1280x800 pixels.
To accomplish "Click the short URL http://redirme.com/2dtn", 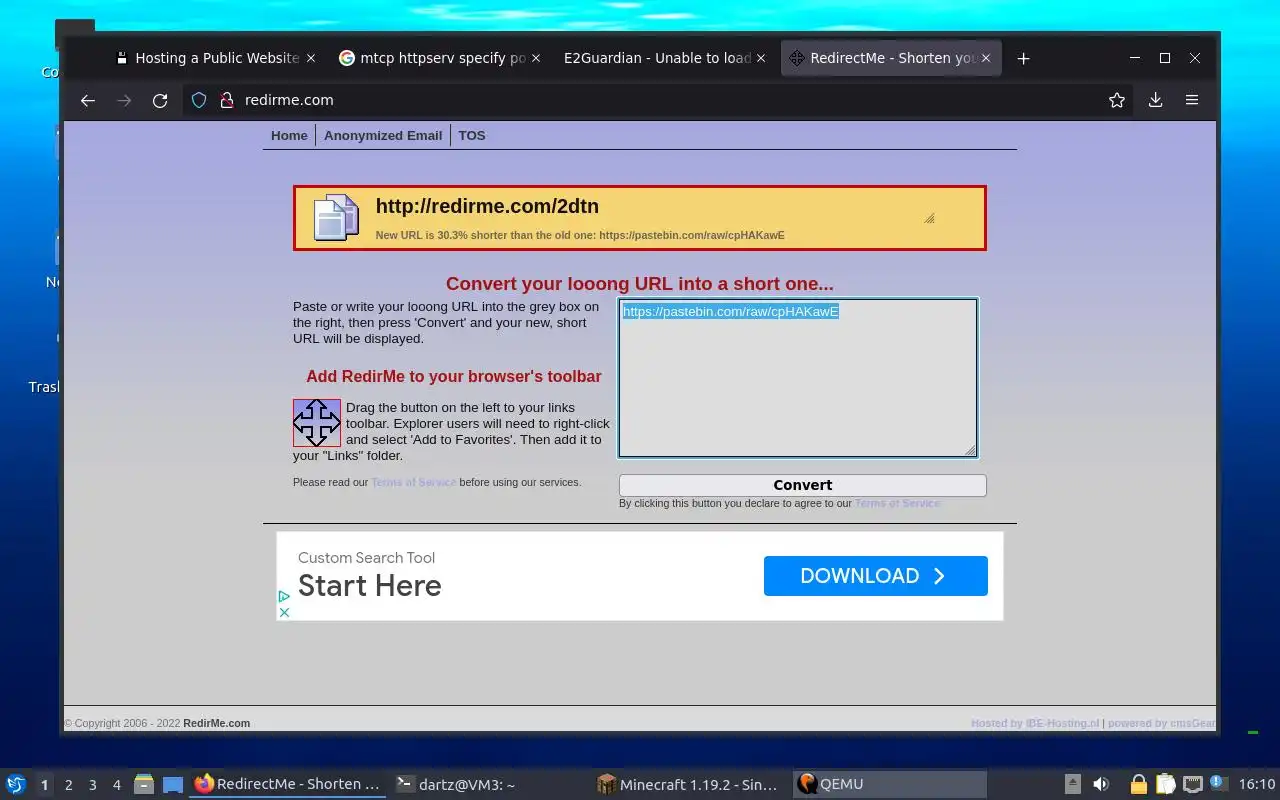I will (x=487, y=206).
